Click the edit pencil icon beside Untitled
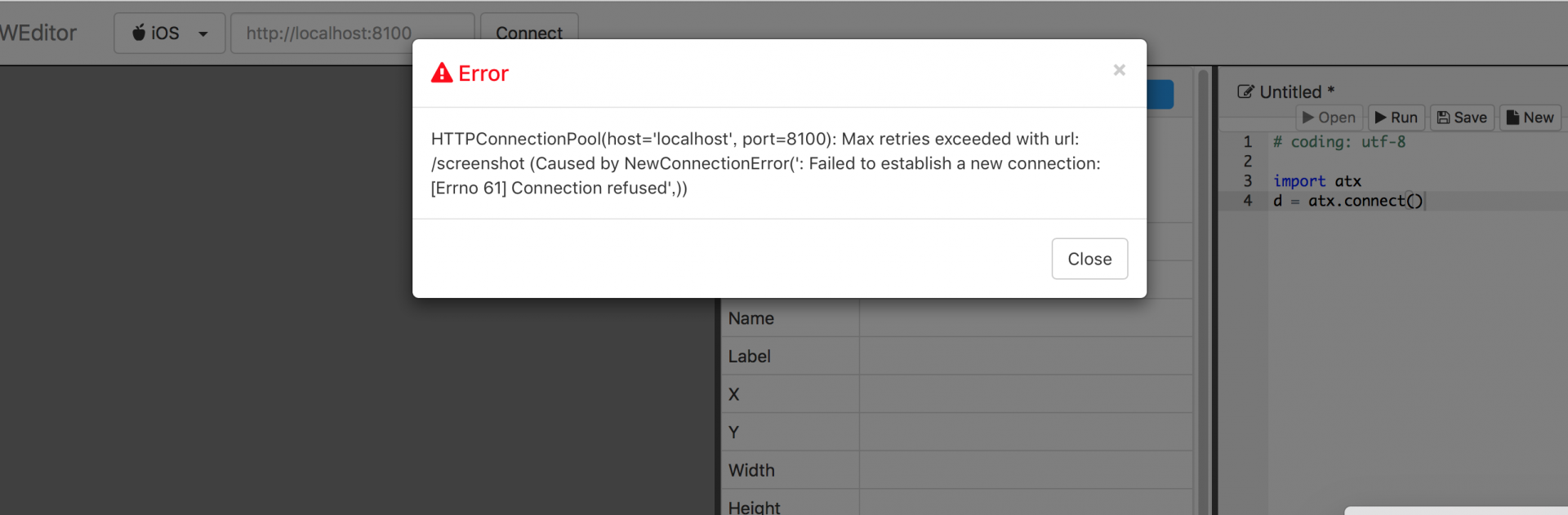The width and height of the screenshot is (1568, 515). pyautogui.click(x=1245, y=91)
